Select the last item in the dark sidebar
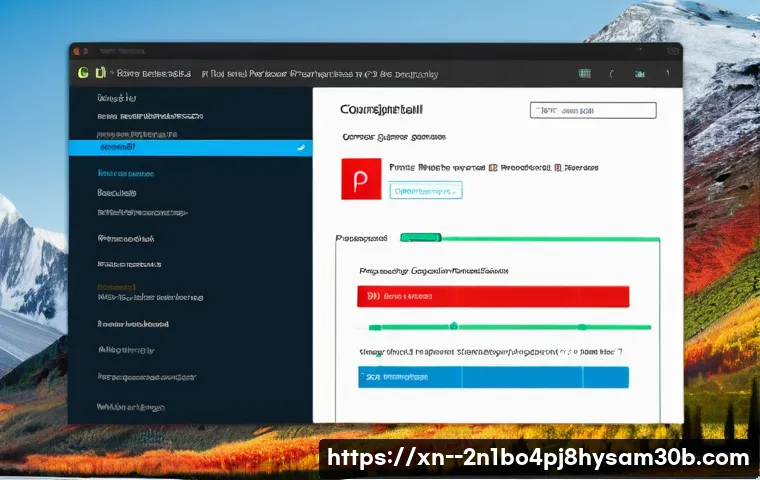This screenshot has height=480, width=760. click(x=131, y=406)
